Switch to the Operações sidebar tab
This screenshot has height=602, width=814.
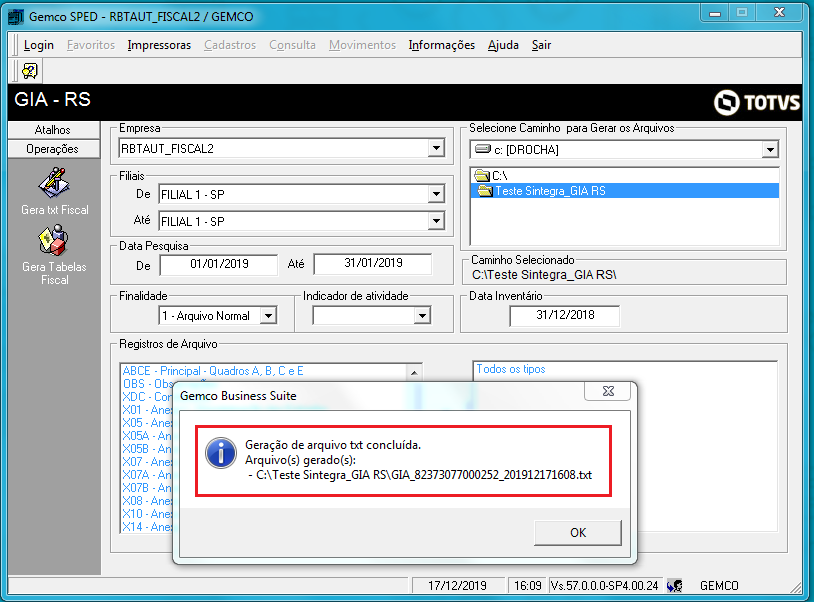[53, 149]
